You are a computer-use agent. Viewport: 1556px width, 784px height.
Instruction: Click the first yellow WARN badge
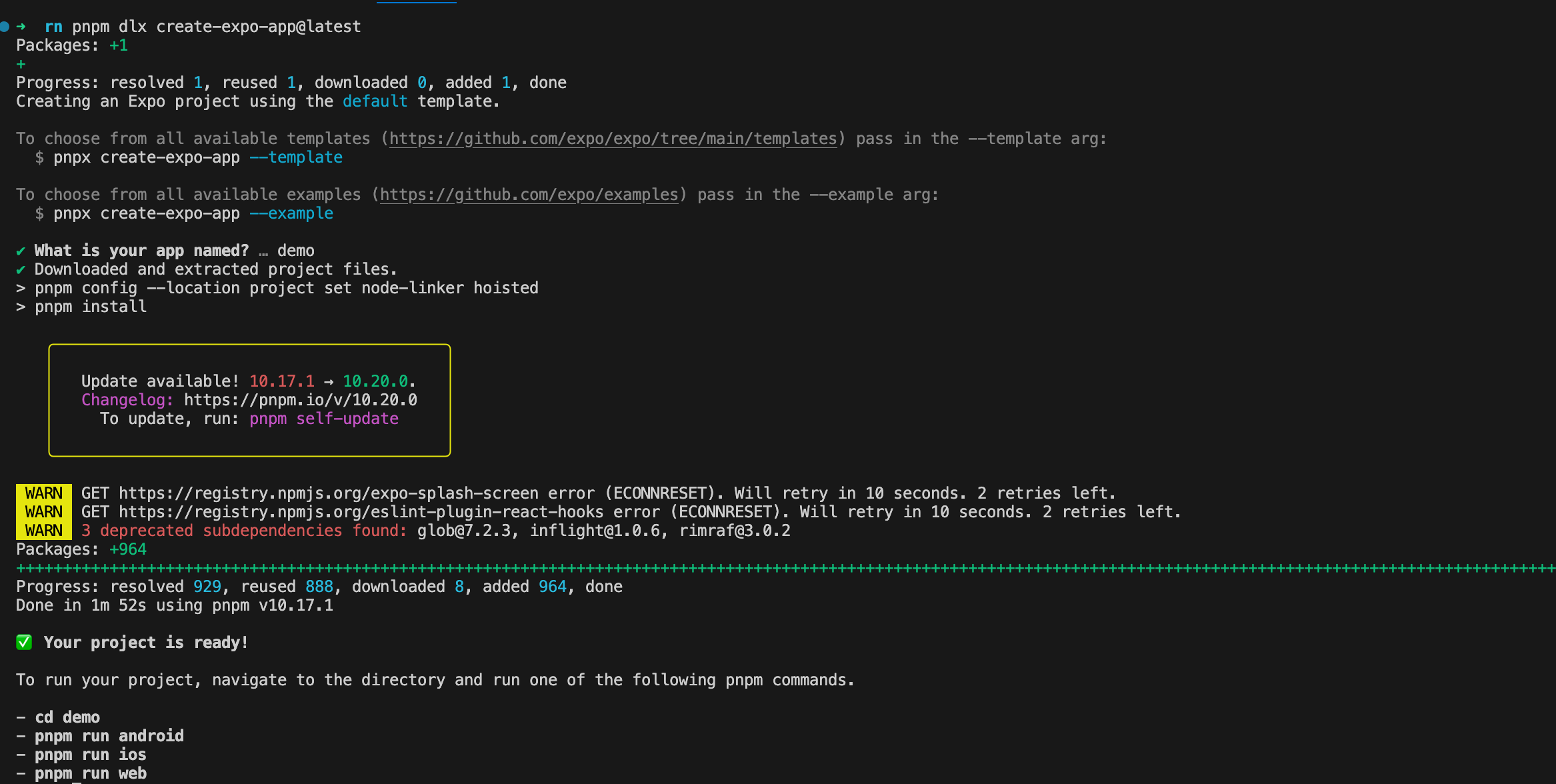click(x=43, y=493)
